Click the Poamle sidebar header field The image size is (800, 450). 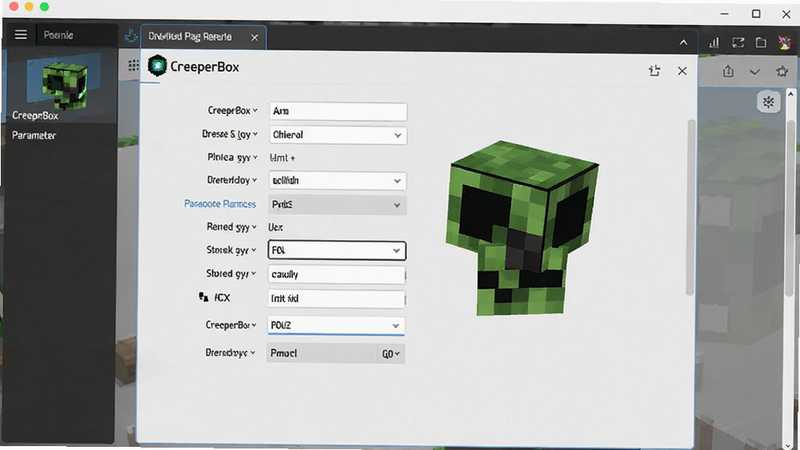pyautogui.click(x=77, y=35)
